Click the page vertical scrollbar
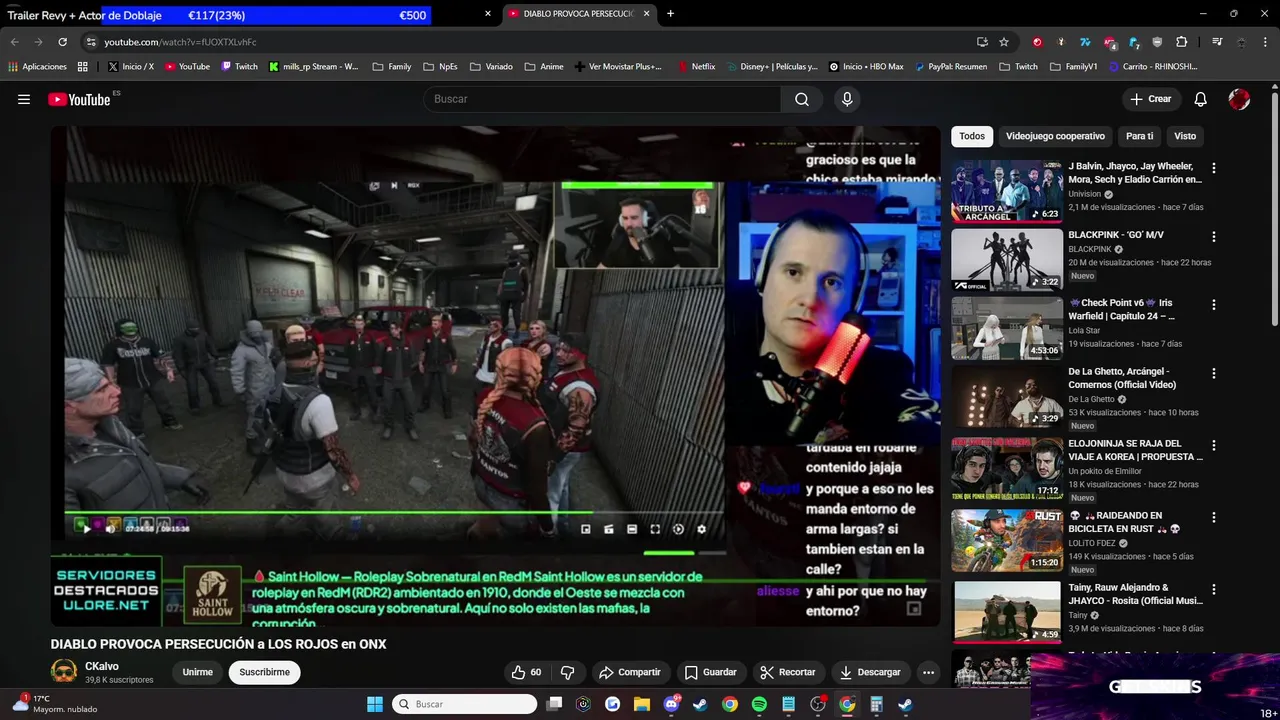Viewport: 1280px width, 720px height. click(x=1274, y=210)
